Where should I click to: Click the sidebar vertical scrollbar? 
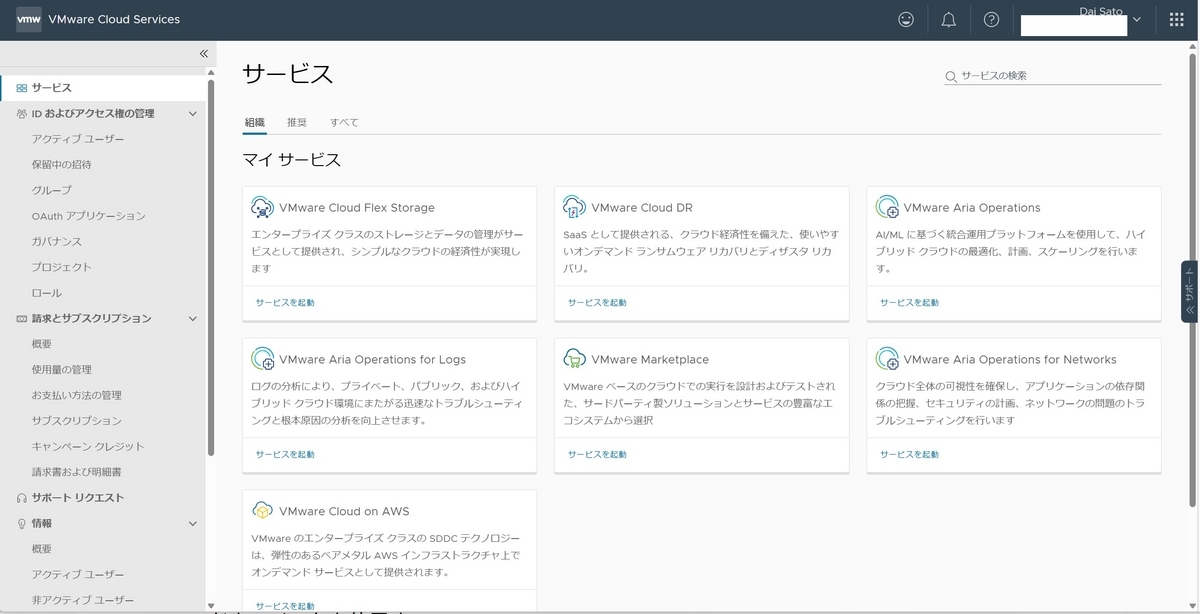click(211, 265)
